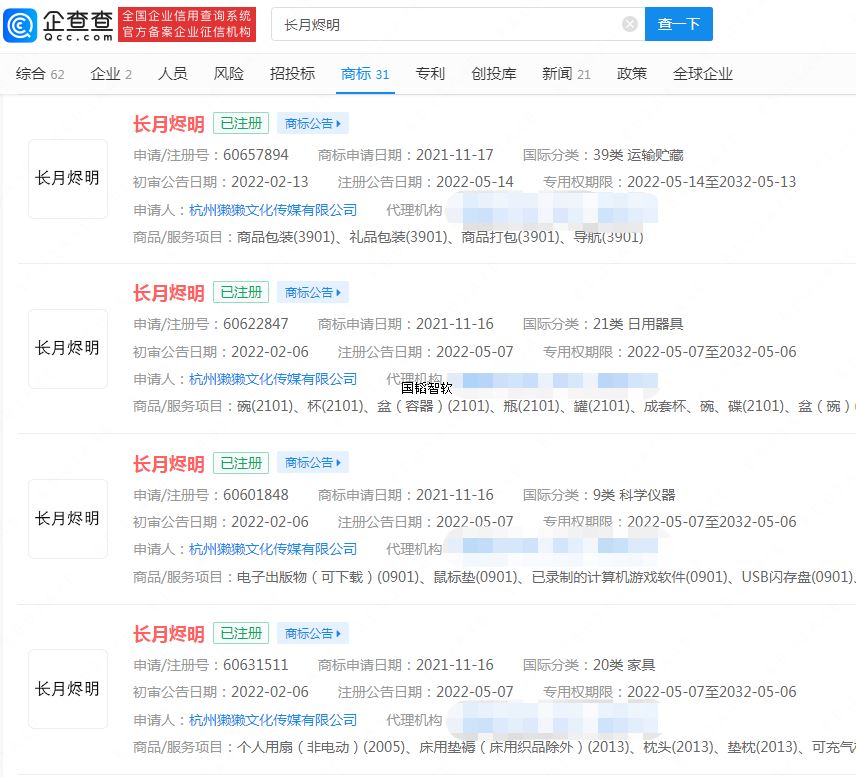856x777 pixels.
Task: Click 已注册 tag of trademark 60622847
Action: point(241,293)
